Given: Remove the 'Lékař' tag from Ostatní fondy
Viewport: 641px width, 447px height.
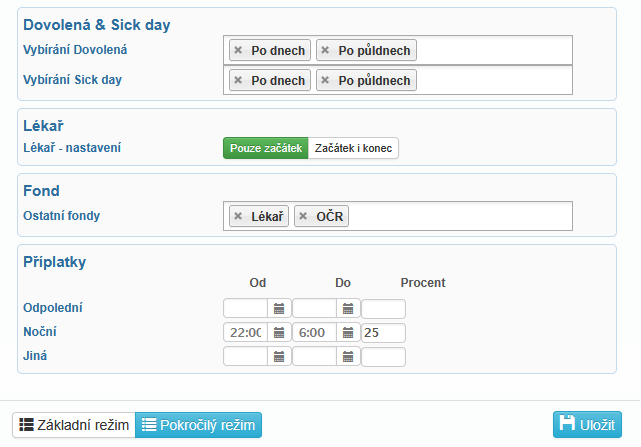Looking at the screenshot, I should click(x=238, y=216).
